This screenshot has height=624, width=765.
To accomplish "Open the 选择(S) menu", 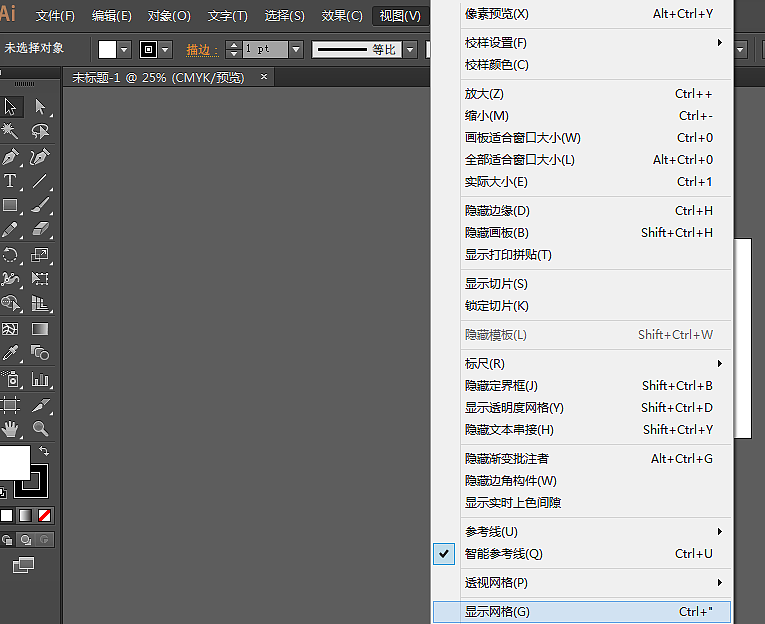I will [x=284, y=16].
